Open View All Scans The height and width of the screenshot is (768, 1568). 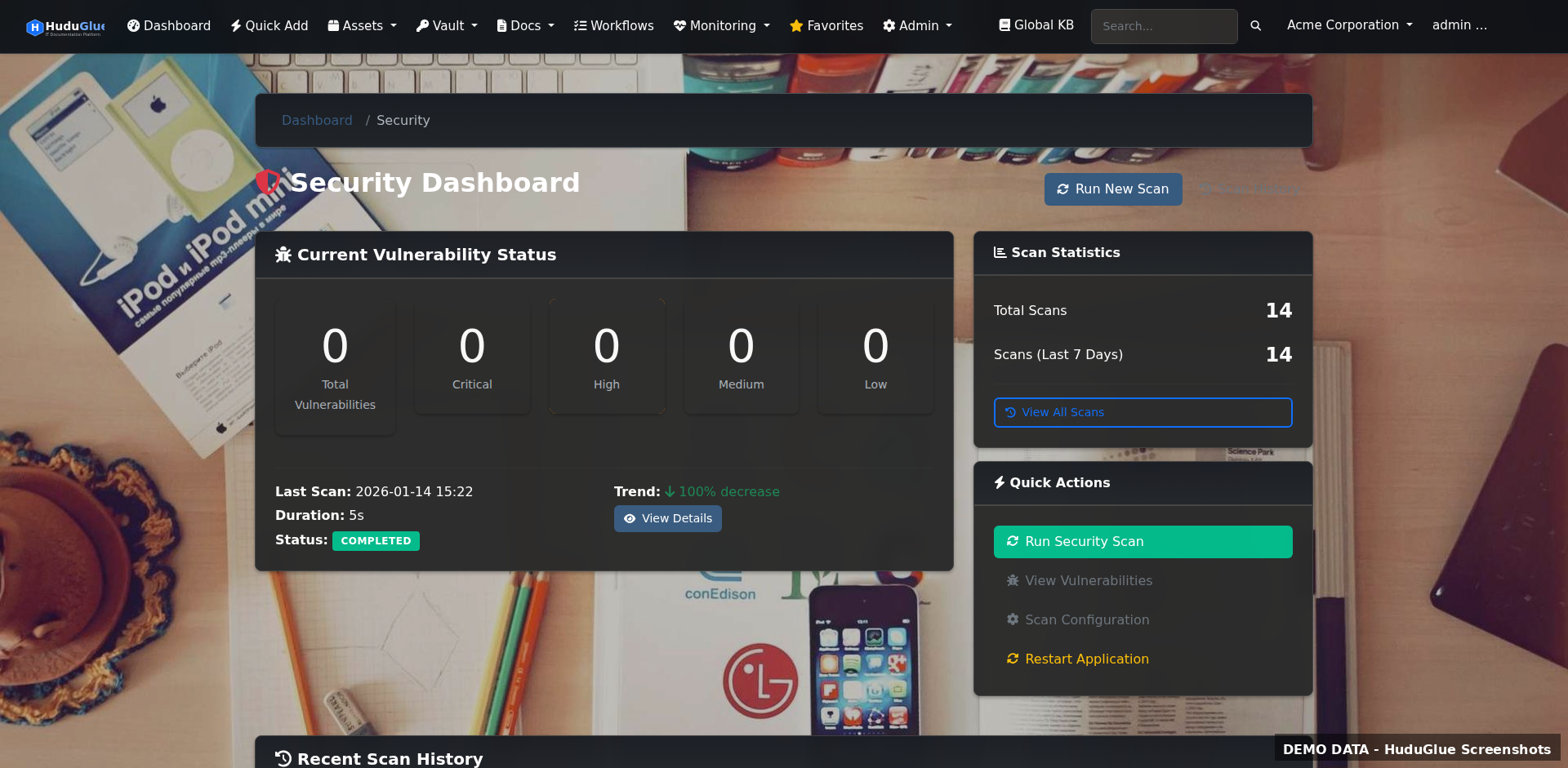(x=1143, y=412)
